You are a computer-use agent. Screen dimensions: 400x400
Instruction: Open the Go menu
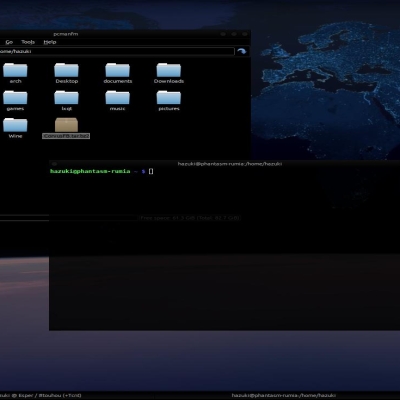pos(9,42)
